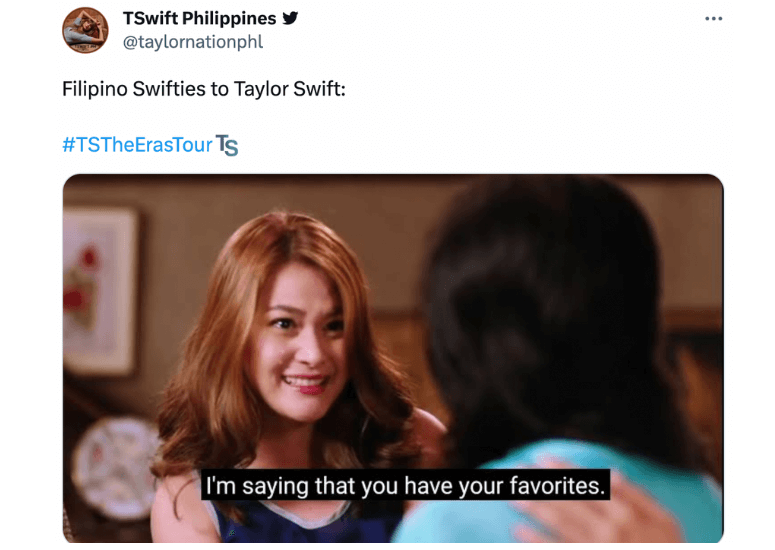The width and height of the screenshot is (775, 550).
Task: Open the @taylornationphl handle link
Action: (x=193, y=42)
